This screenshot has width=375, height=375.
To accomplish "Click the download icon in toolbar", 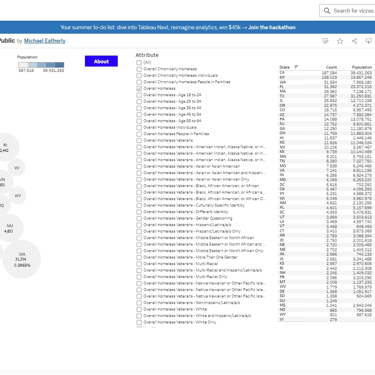I will (369, 41).
